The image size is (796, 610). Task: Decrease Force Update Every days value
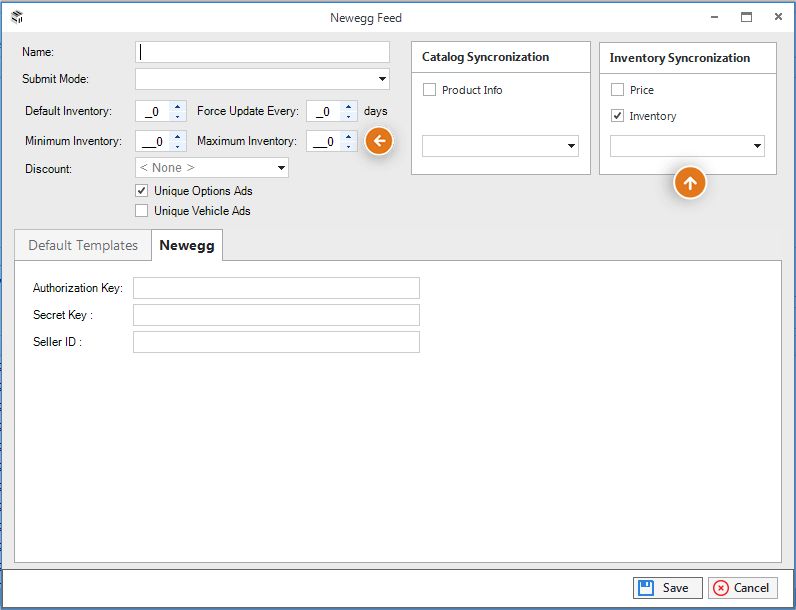point(348,116)
